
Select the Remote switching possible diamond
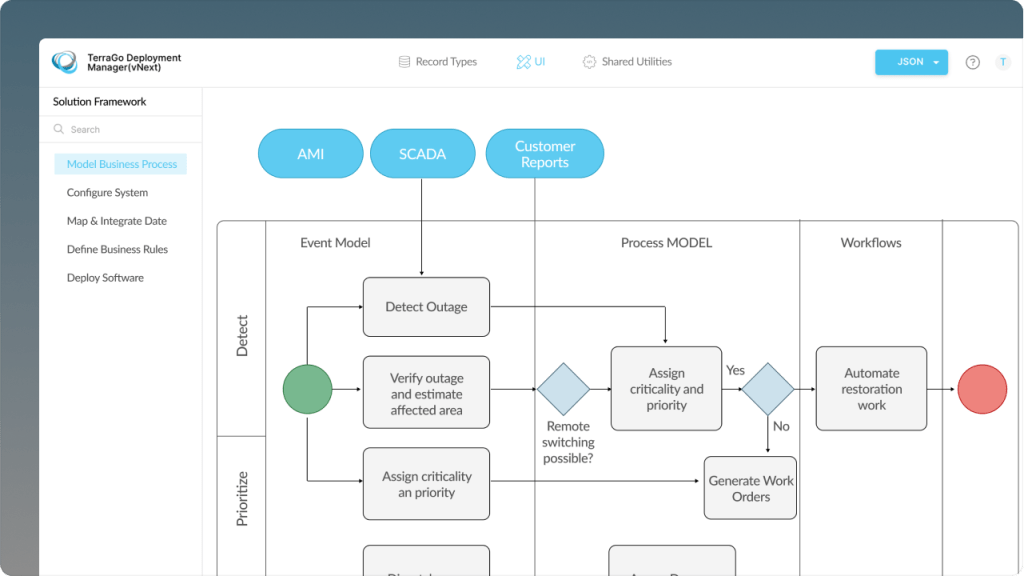[x=564, y=389]
